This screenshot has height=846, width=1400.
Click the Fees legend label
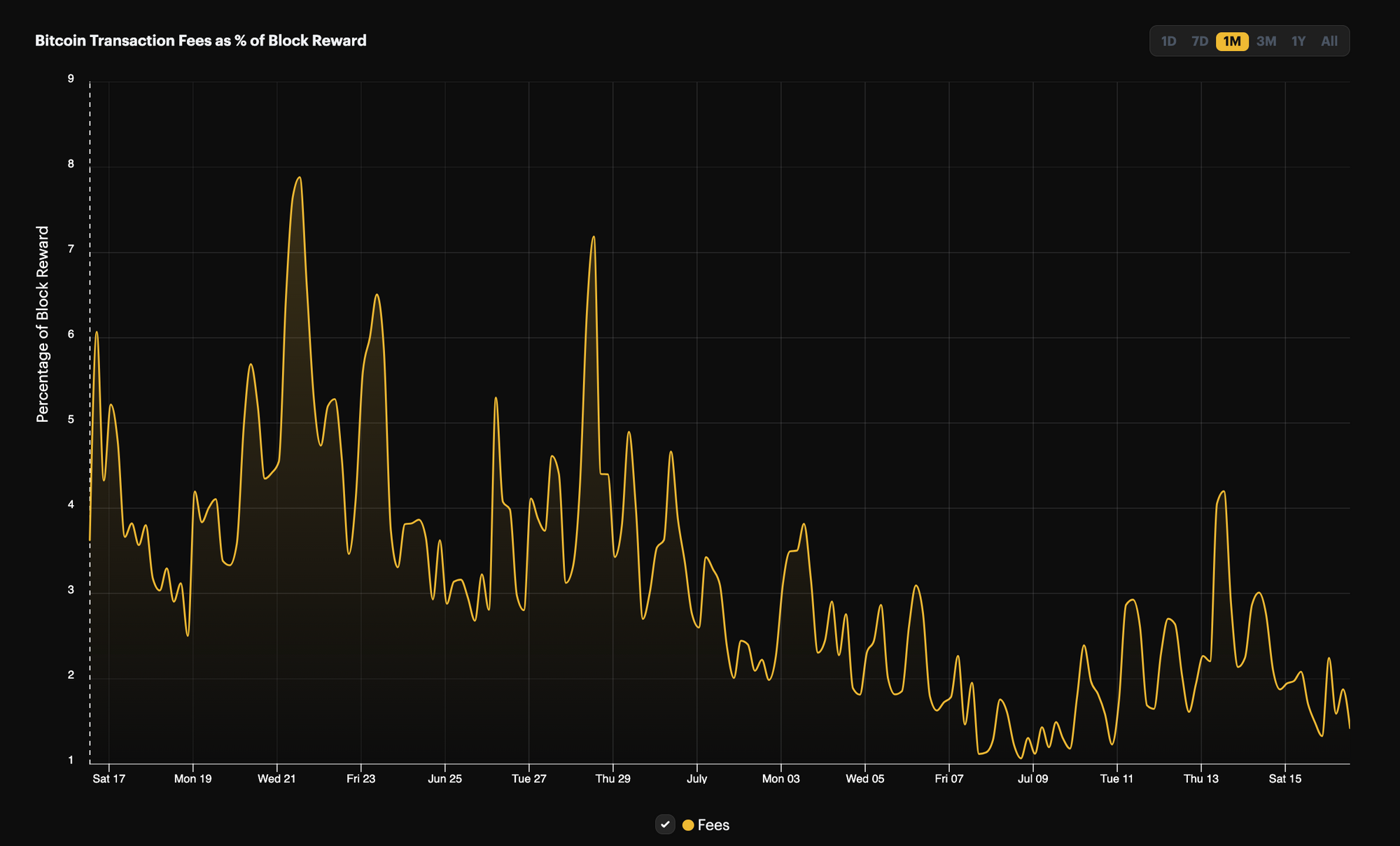tap(713, 825)
